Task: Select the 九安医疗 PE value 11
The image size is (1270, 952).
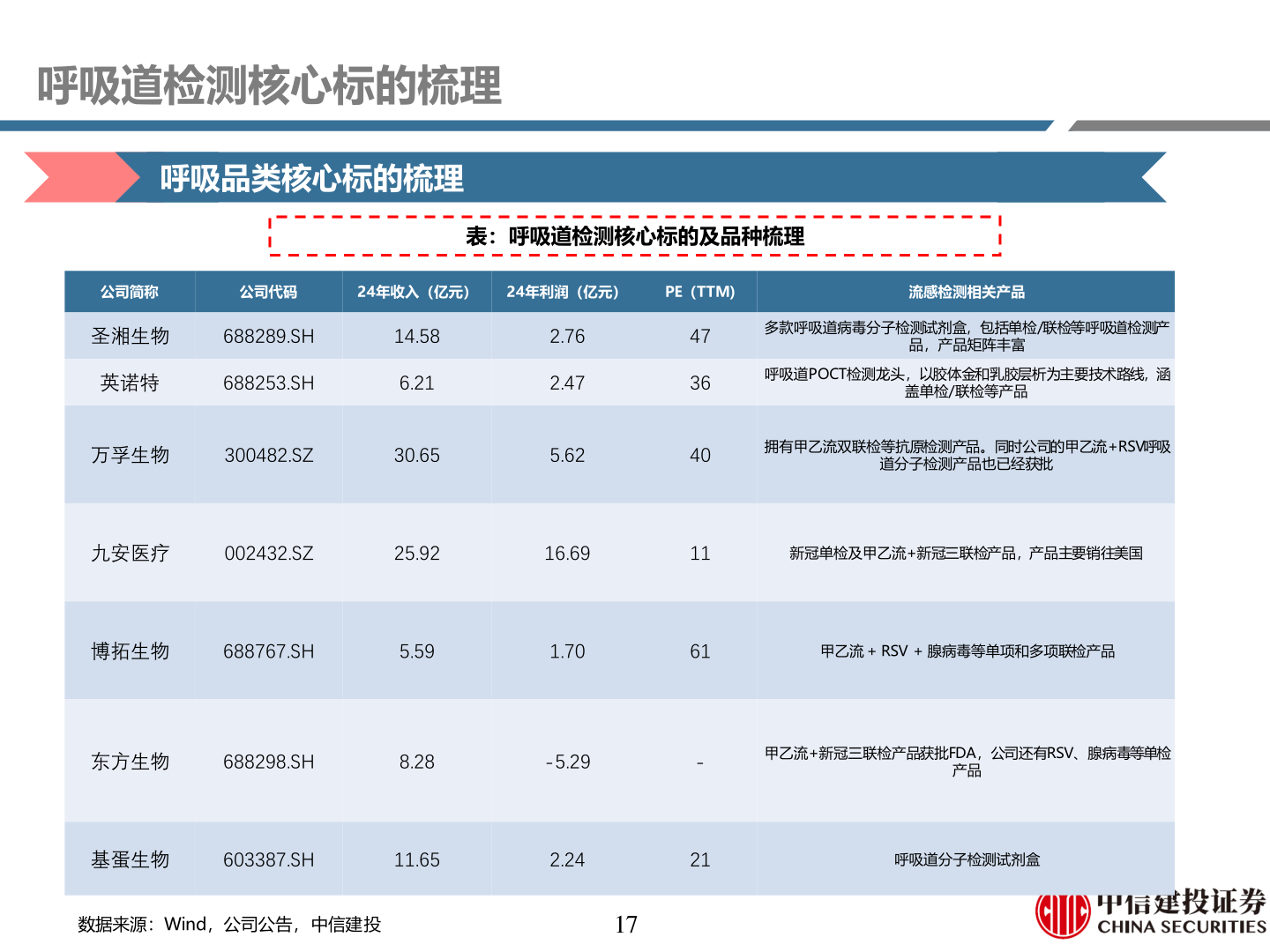Action: pos(699,554)
